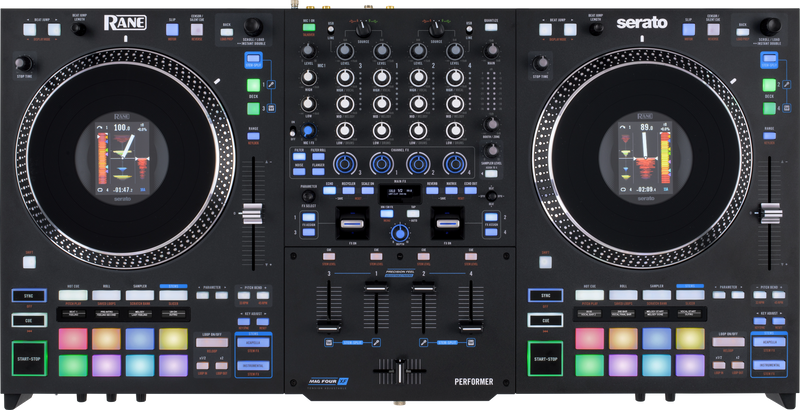Click the STOP TIME knob on the left deck

(23, 64)
